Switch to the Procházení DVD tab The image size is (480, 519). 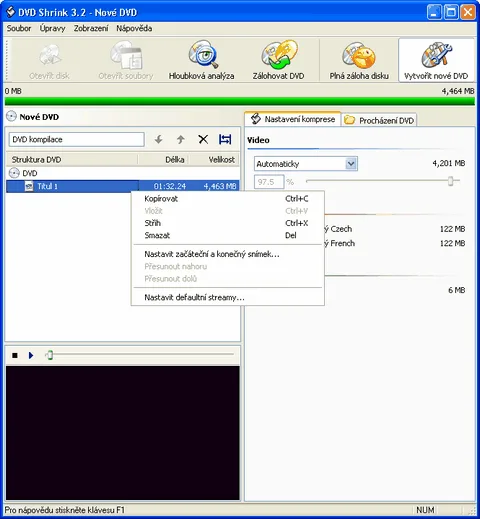[379, 120]
